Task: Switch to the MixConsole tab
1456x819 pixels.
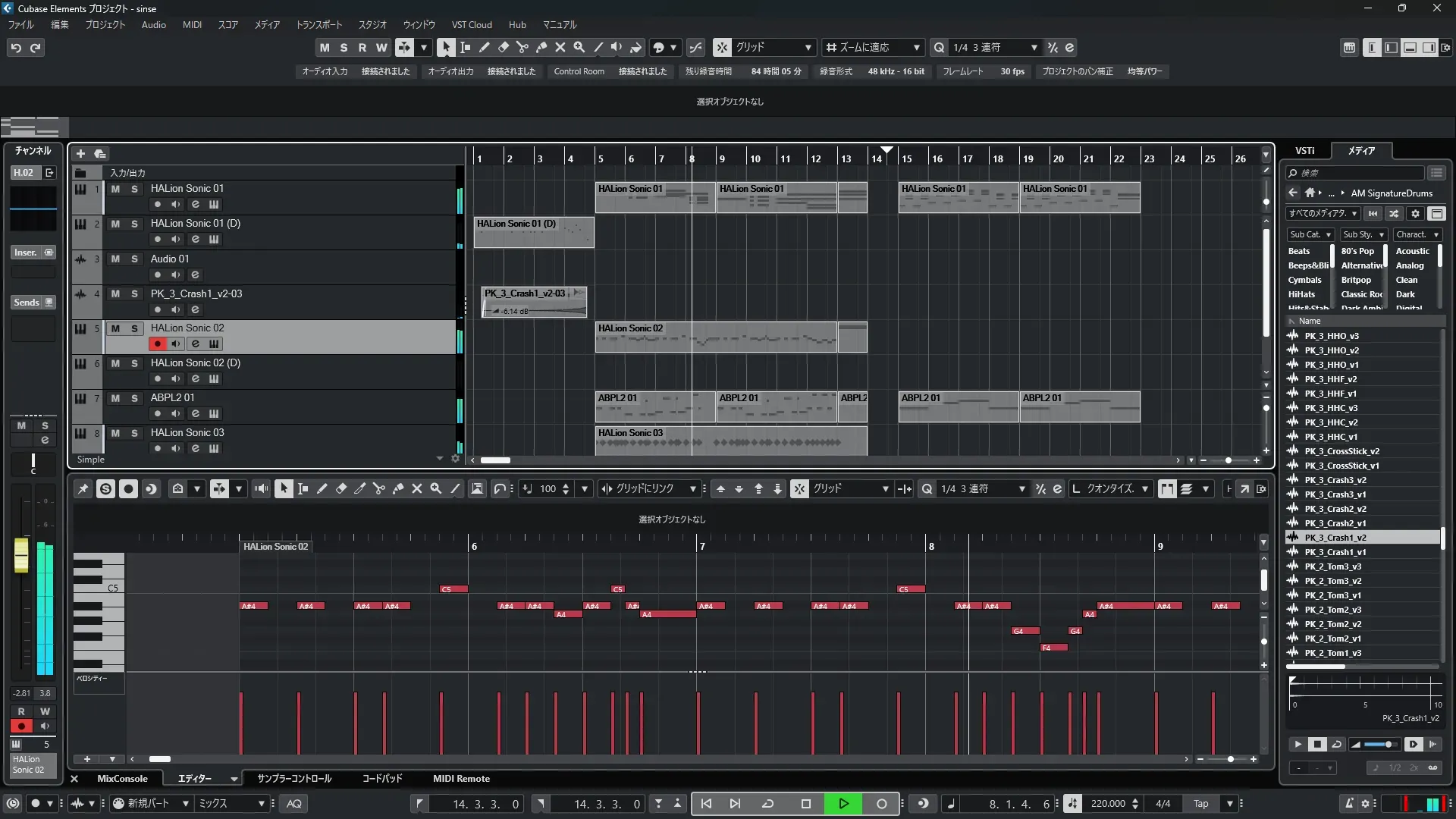Action: pyautogui.click(x=122, y=779)
